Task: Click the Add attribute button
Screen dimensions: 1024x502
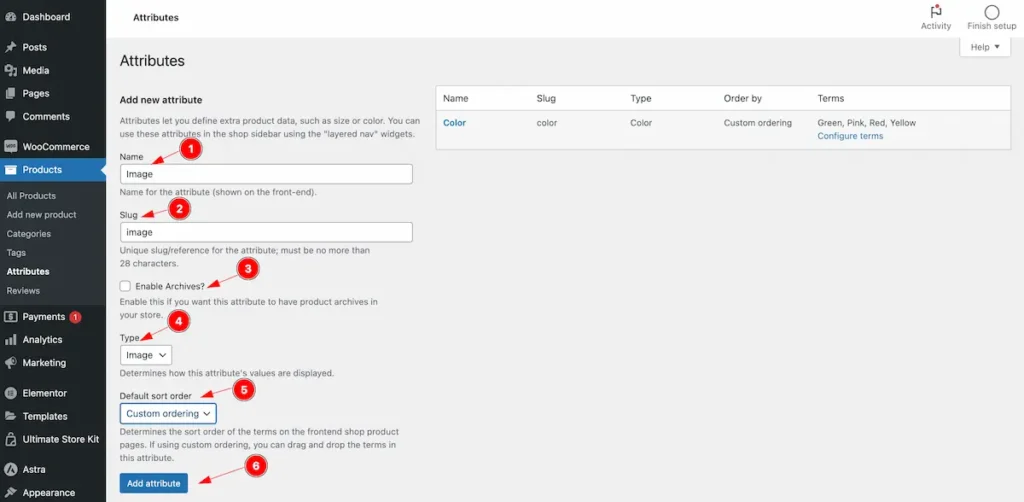Action: pyautogui.click(x=153, y=483)
